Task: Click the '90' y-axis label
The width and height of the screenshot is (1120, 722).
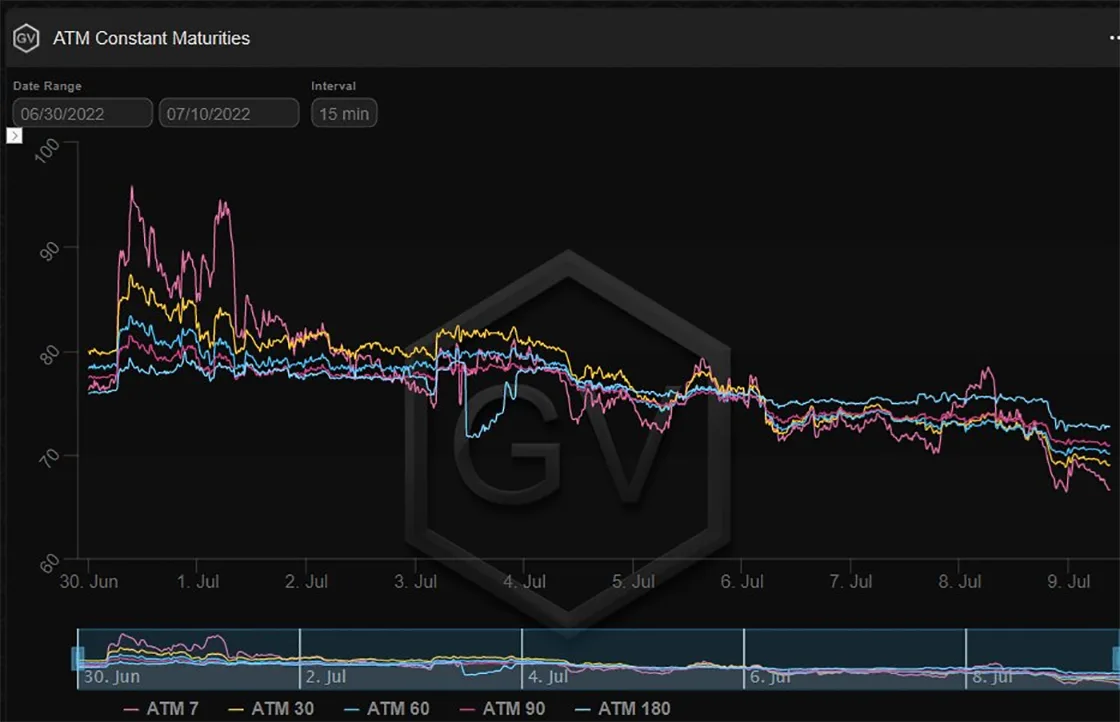Action: (x=49, y=251)
